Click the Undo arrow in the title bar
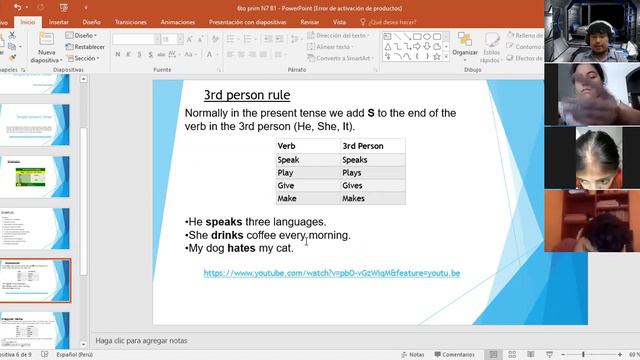 pyautogui.click(x=18, y=7)
